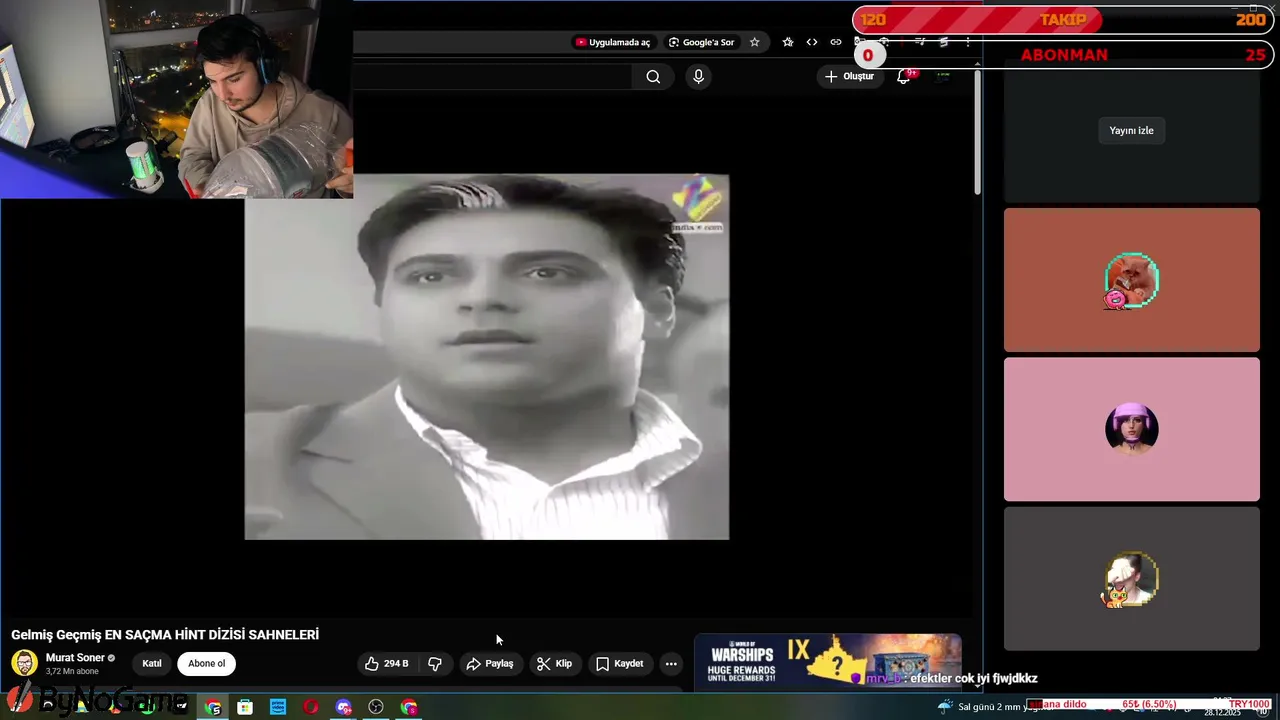Click Kaydet save button
Image resolution: width=1280 pixels, height=720 pixels.
click(620, 664)
